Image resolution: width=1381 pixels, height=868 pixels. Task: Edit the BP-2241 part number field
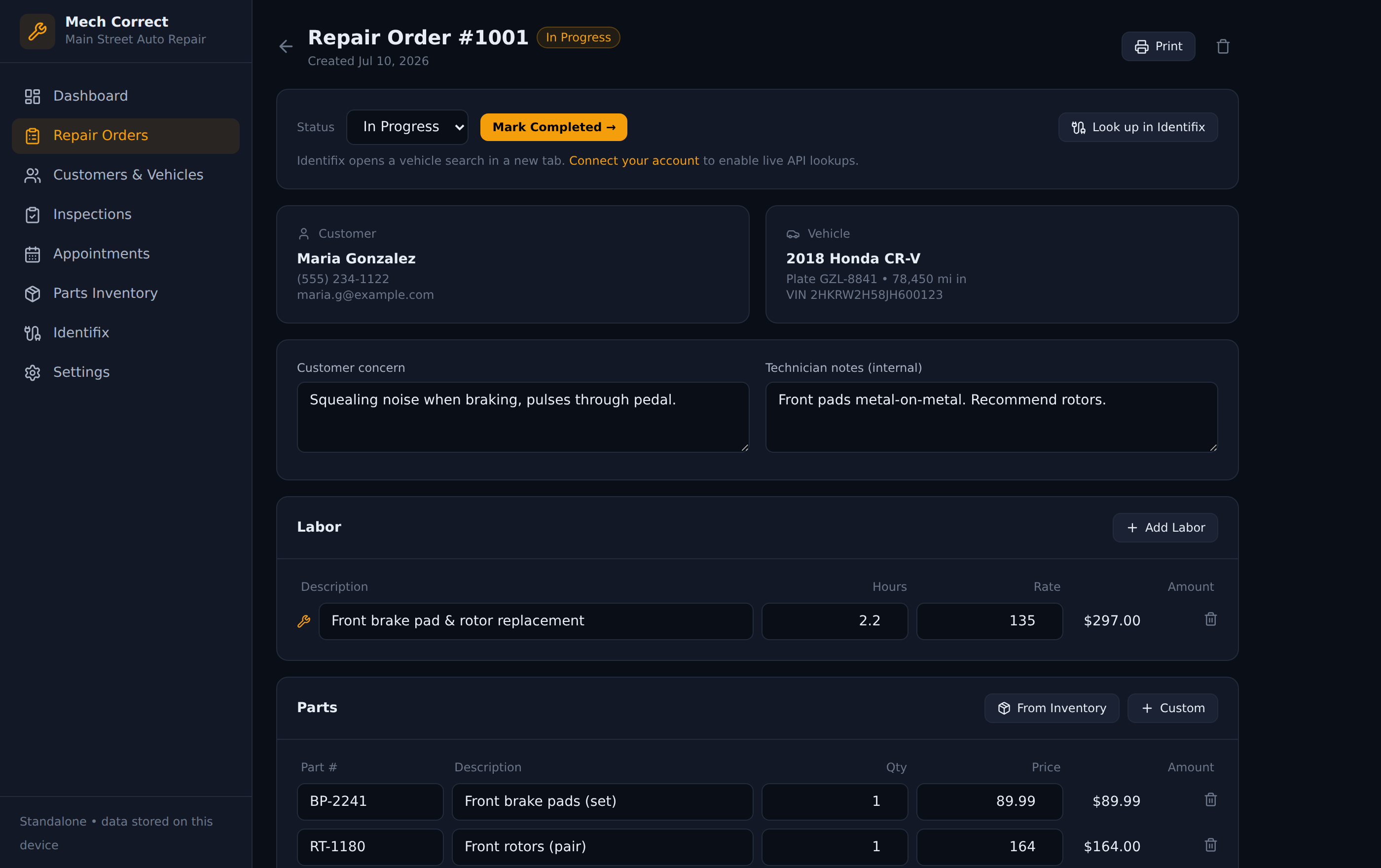[370, 801]
